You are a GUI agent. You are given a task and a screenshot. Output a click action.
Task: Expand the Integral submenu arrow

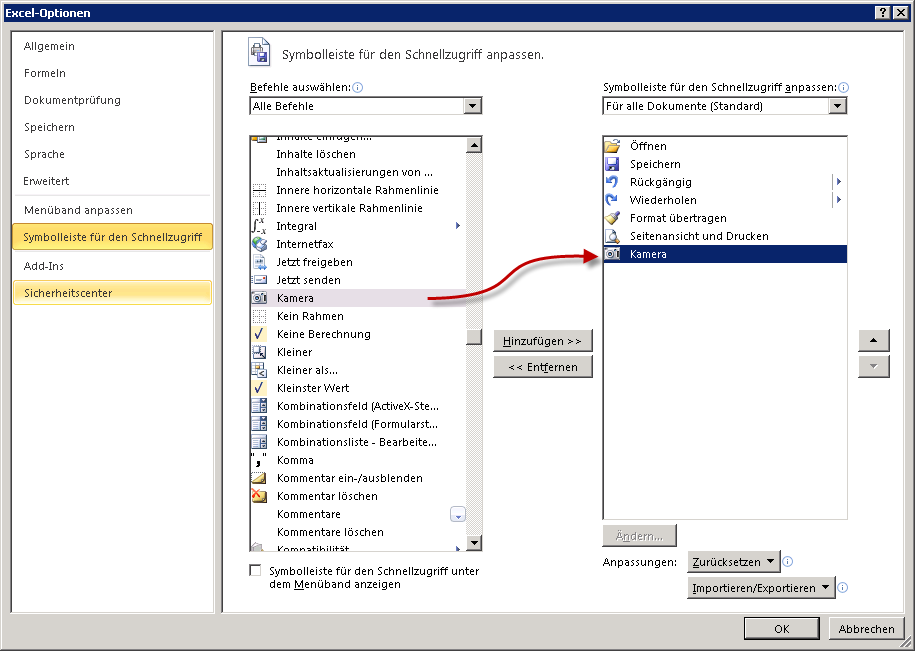tap(458, 226)
